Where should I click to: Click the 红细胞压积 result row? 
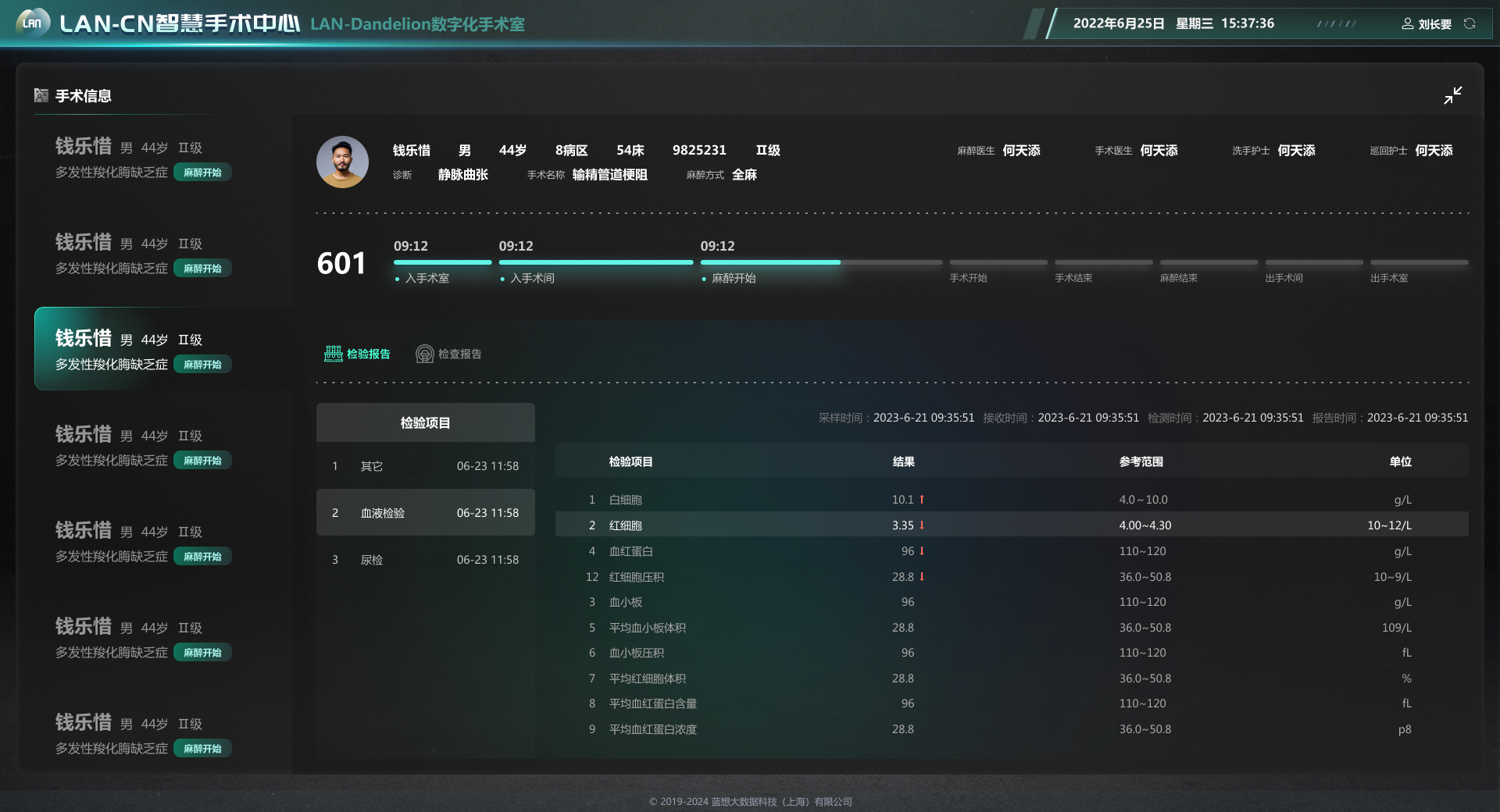1012,577
